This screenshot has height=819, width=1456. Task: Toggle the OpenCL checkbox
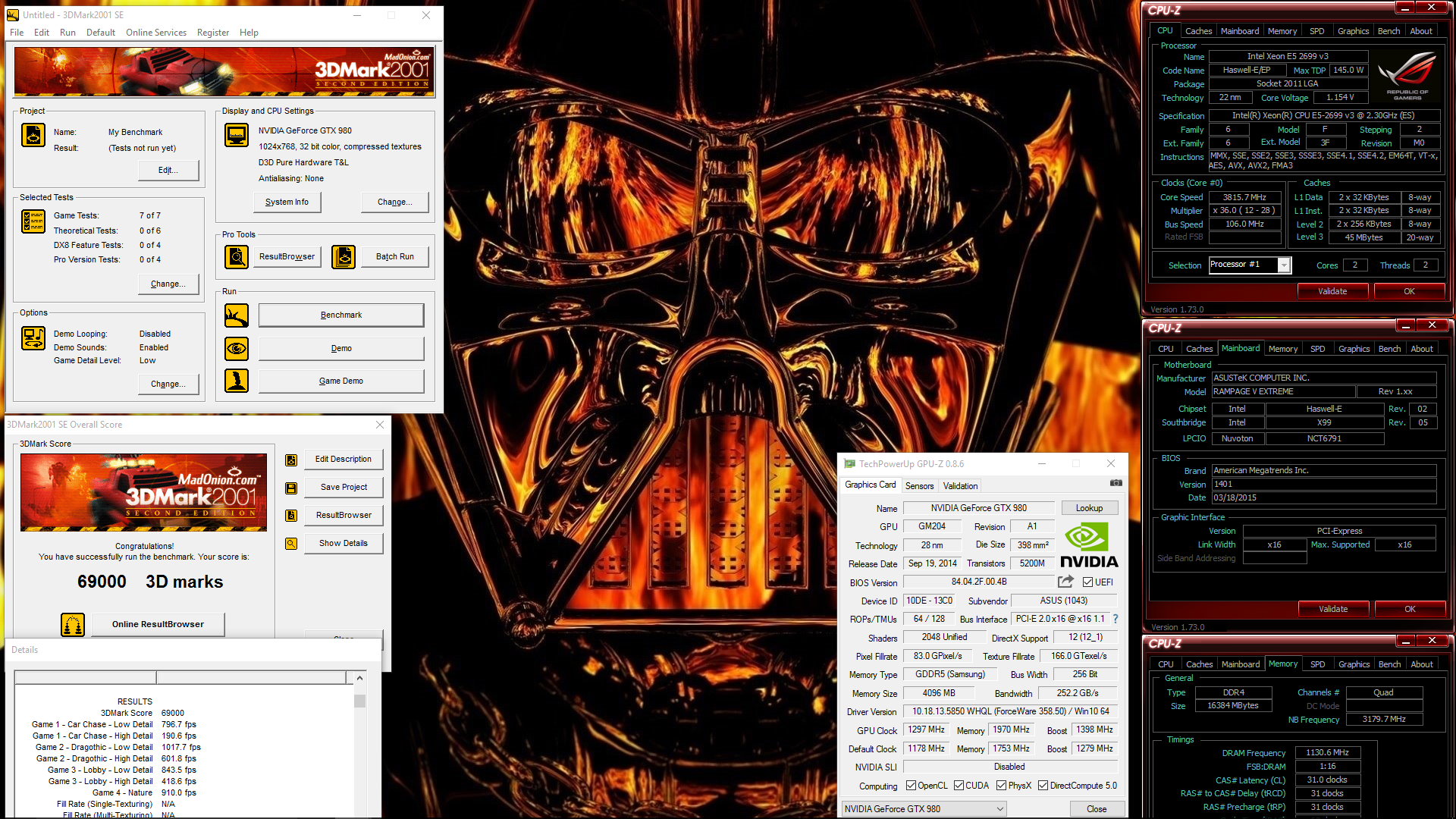tap(911, 786)
